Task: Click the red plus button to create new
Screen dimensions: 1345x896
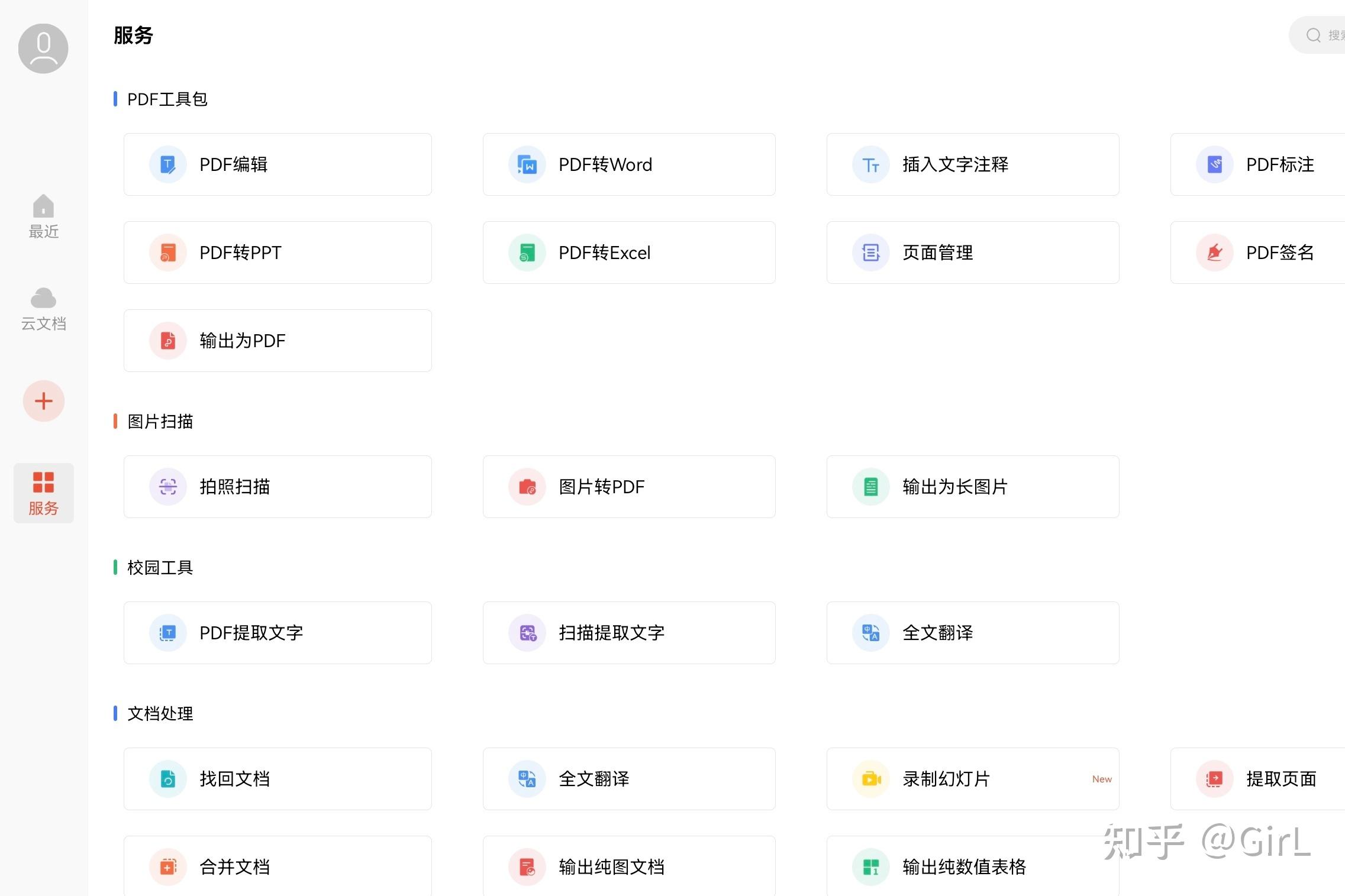Action: pos(43,401)
